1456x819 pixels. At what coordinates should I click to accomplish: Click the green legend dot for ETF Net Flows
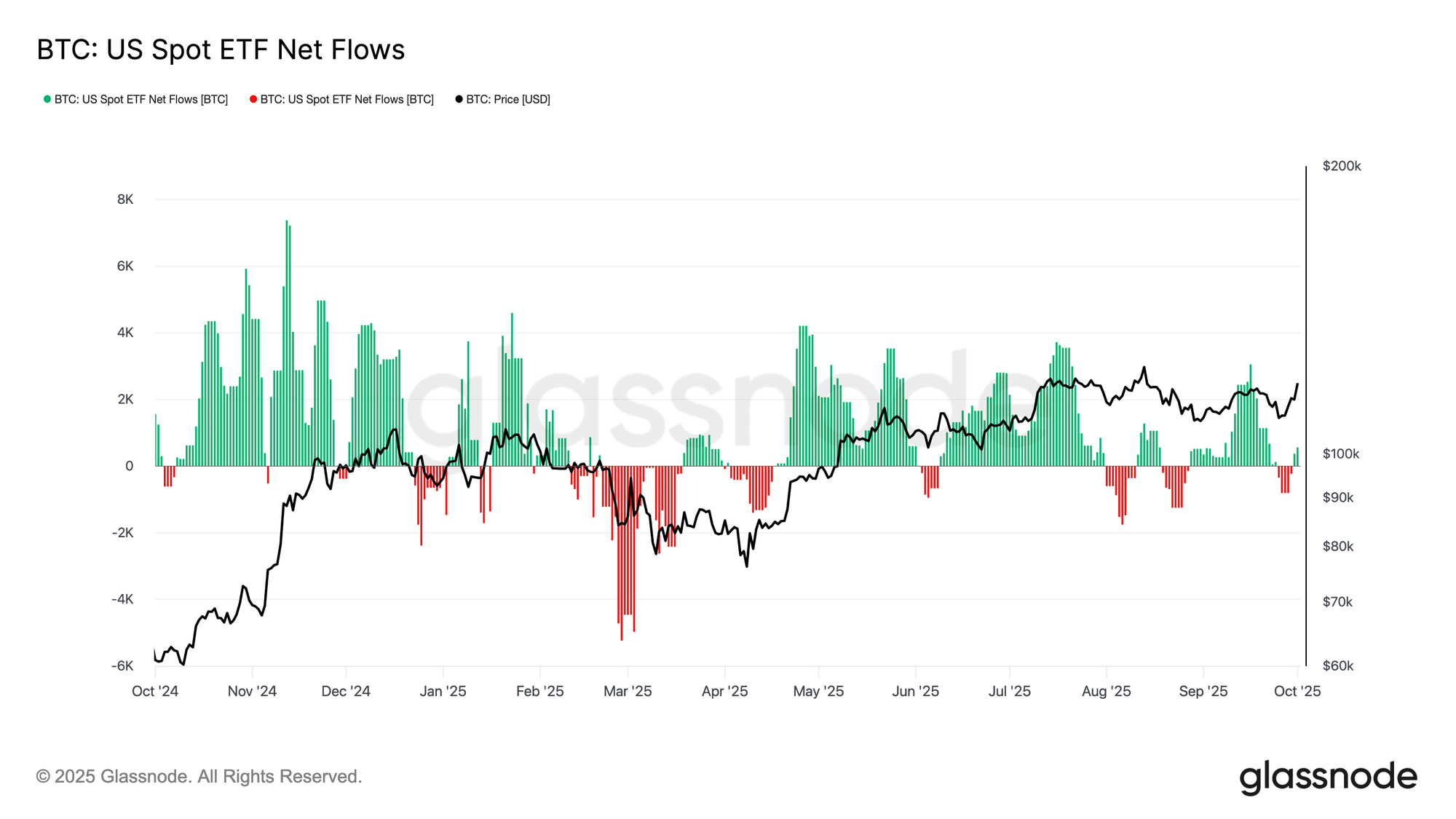(47, 99)
